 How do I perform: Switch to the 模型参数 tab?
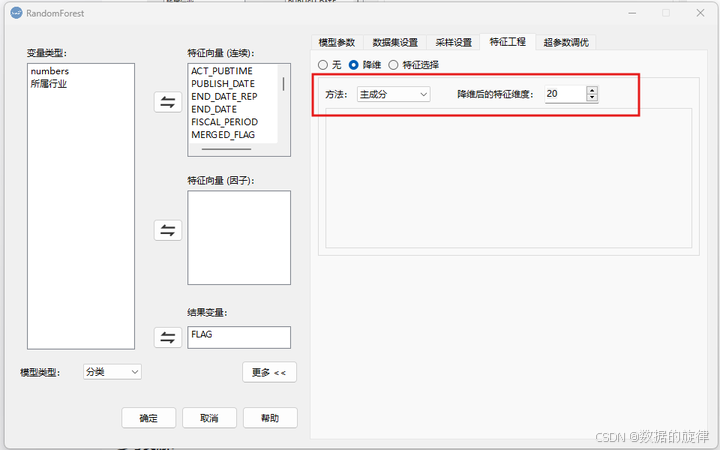(337, 42)
